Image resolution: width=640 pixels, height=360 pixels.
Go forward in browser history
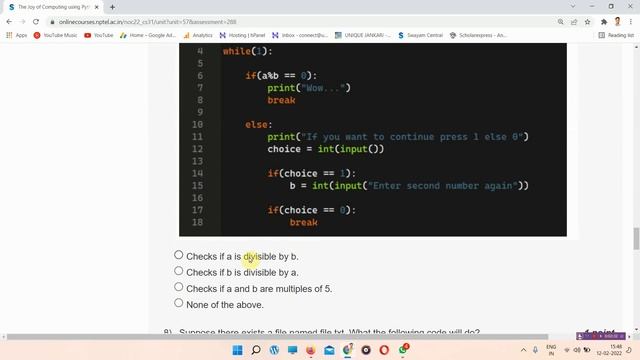(x=22, y=22)
